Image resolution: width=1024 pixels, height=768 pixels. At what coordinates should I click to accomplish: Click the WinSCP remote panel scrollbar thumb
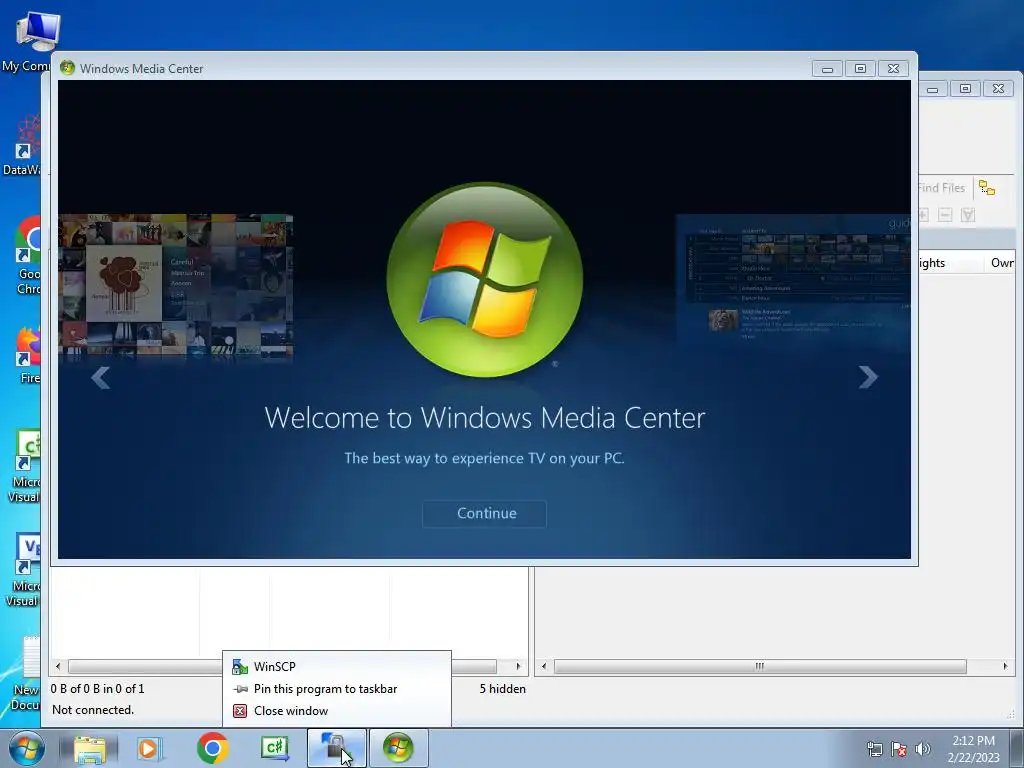760,667
